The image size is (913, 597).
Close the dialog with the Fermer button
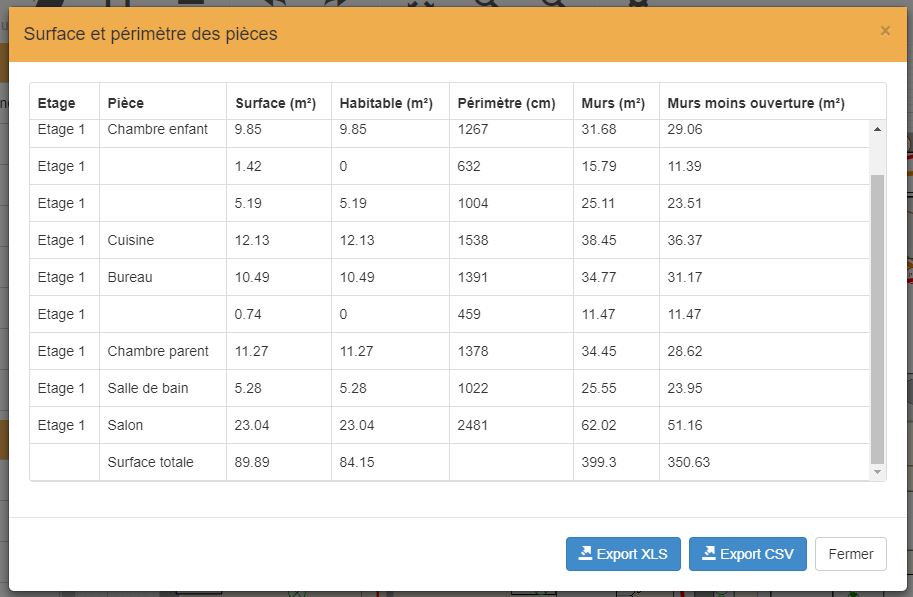(x=850, y=554)
